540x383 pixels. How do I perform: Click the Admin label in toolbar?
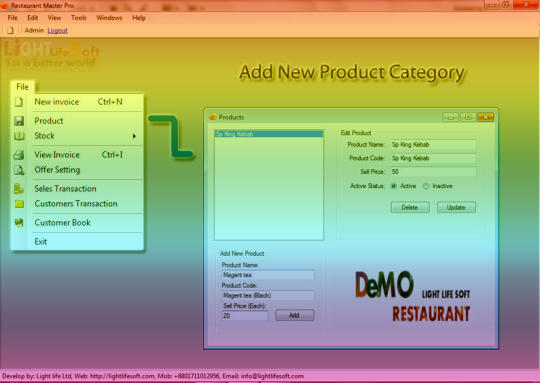coord(34,30)
